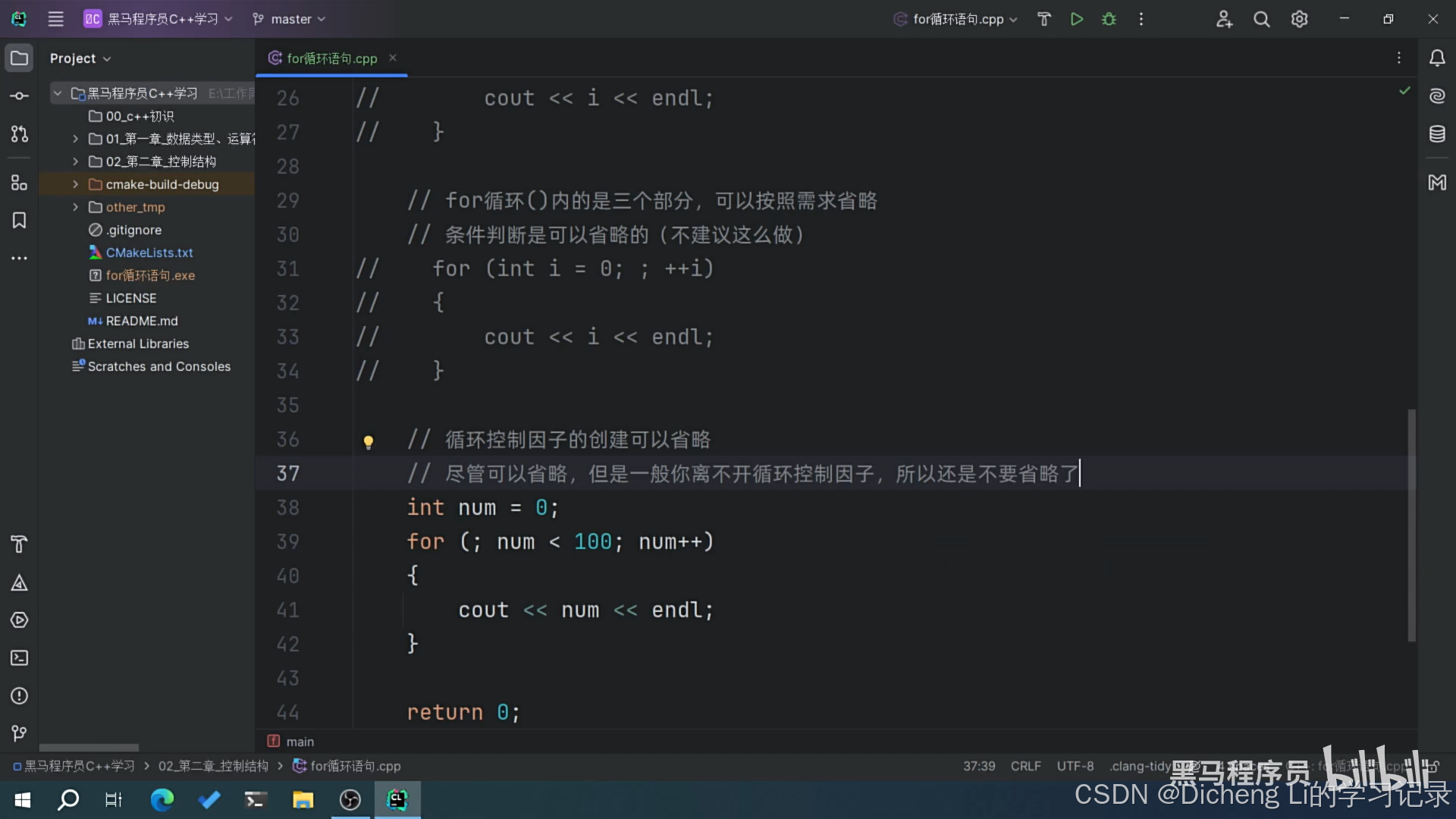Screen dimensions: 1456x819
Task: Open Windows Start menu
Action: [x=23, y=799]
